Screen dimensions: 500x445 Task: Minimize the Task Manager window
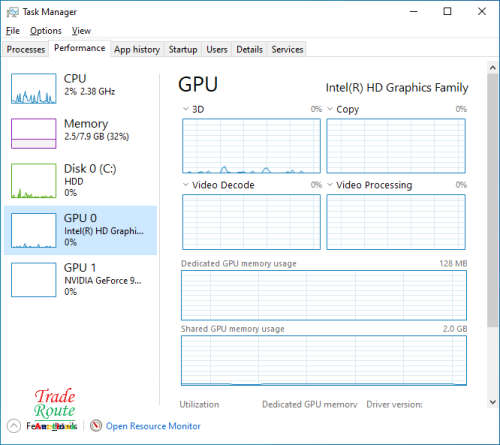[x=414, y=12]
